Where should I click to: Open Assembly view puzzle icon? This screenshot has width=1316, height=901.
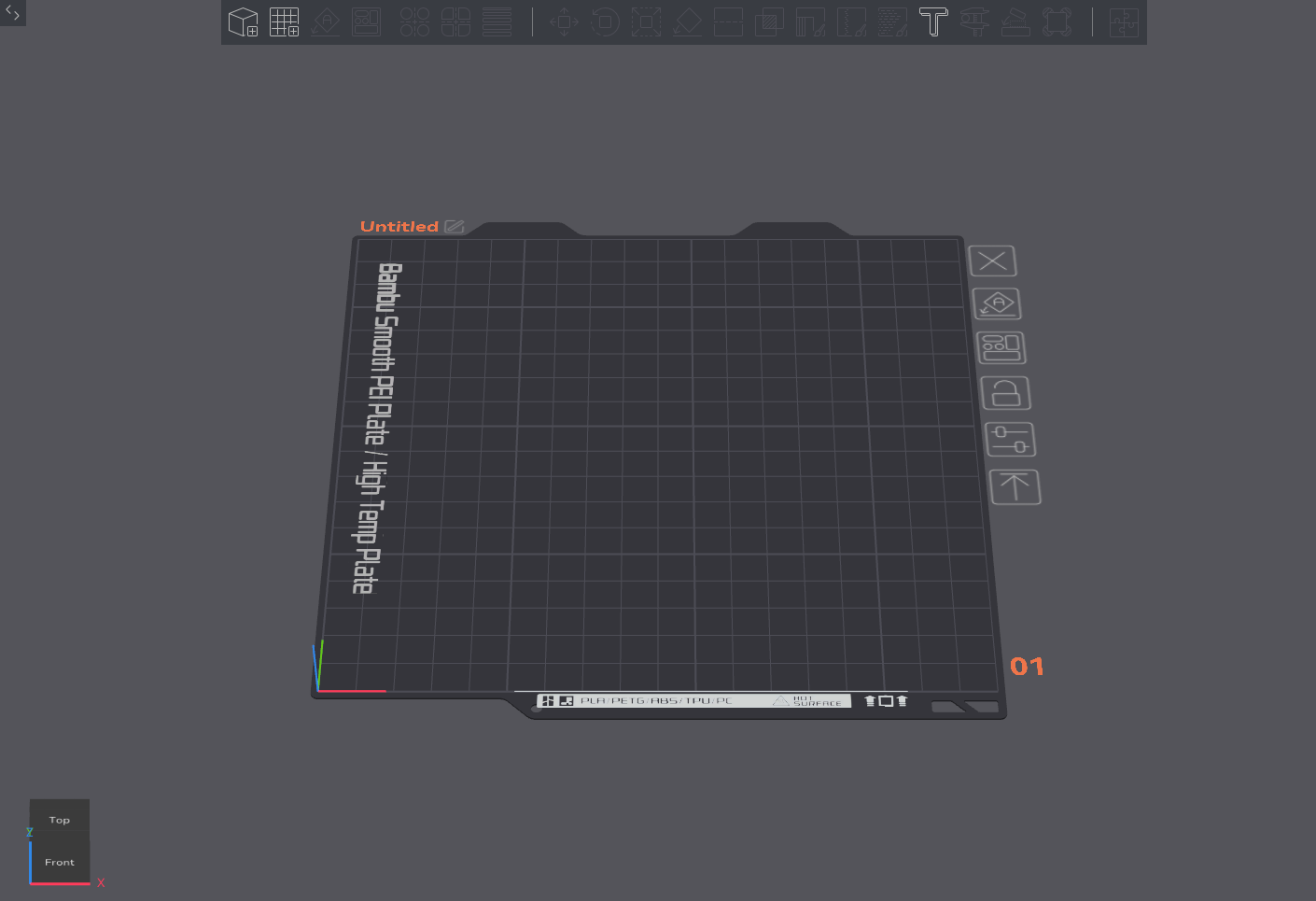tap(1124, 21)
